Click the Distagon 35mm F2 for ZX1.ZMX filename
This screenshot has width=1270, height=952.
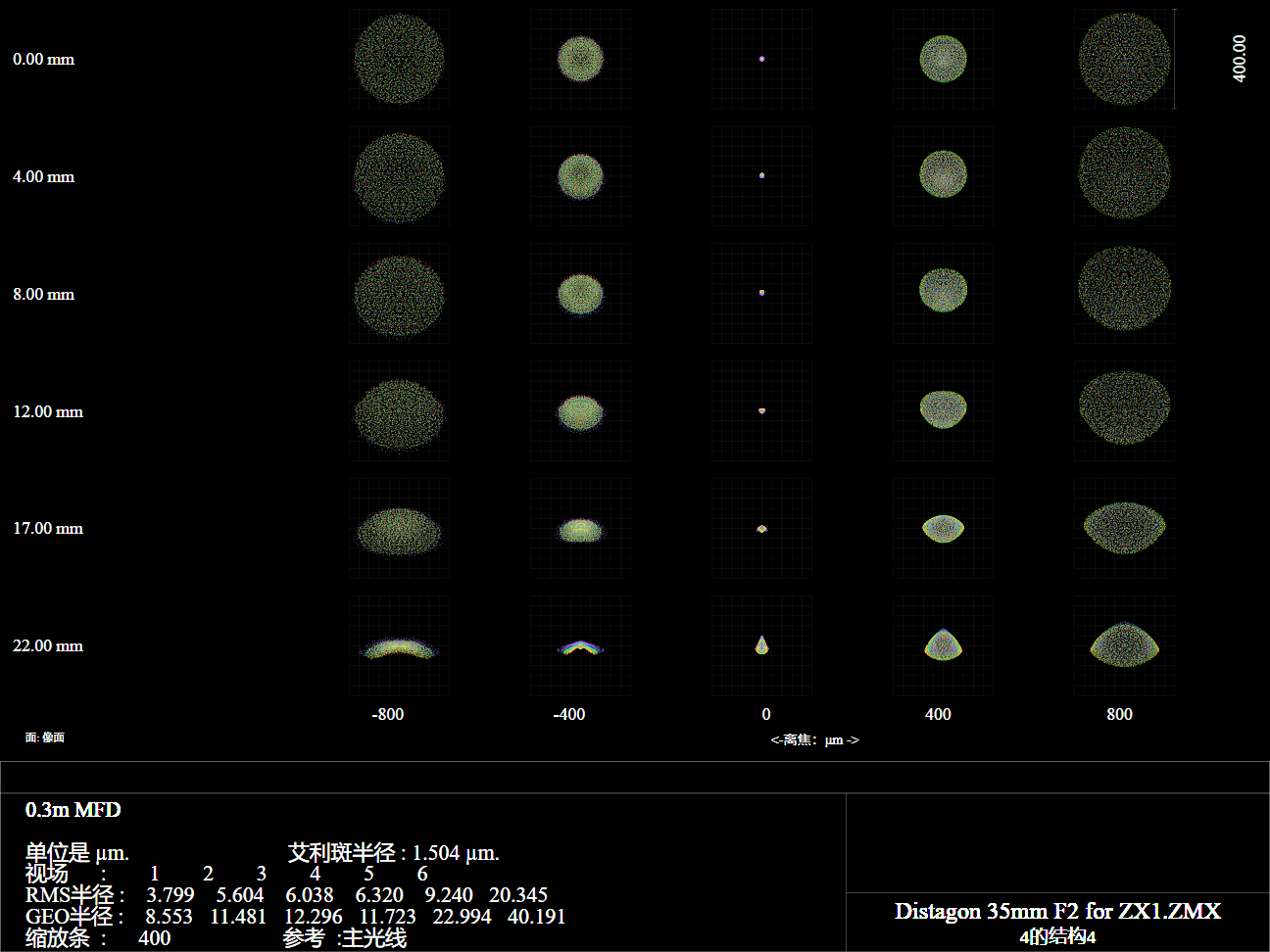pyautogui.click(x=1057, y=911)
